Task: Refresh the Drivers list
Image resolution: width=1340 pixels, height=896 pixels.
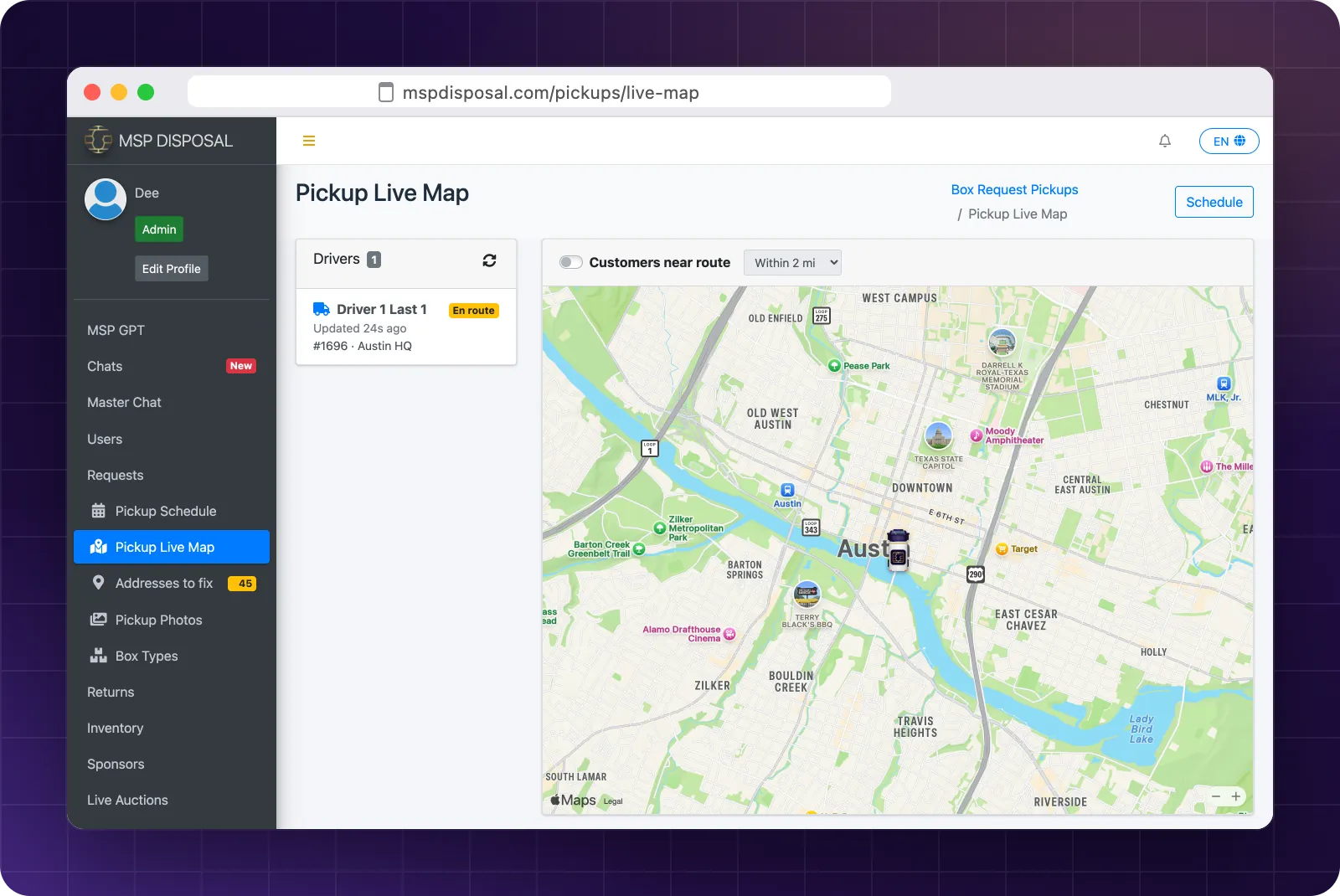Action: (x=490, y=260)
